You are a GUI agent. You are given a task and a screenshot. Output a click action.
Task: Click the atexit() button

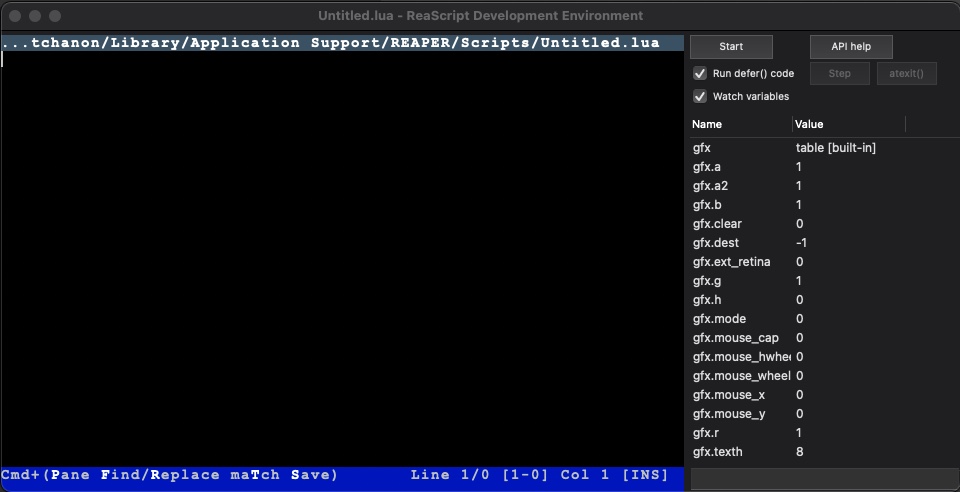(x=906, y=73)
